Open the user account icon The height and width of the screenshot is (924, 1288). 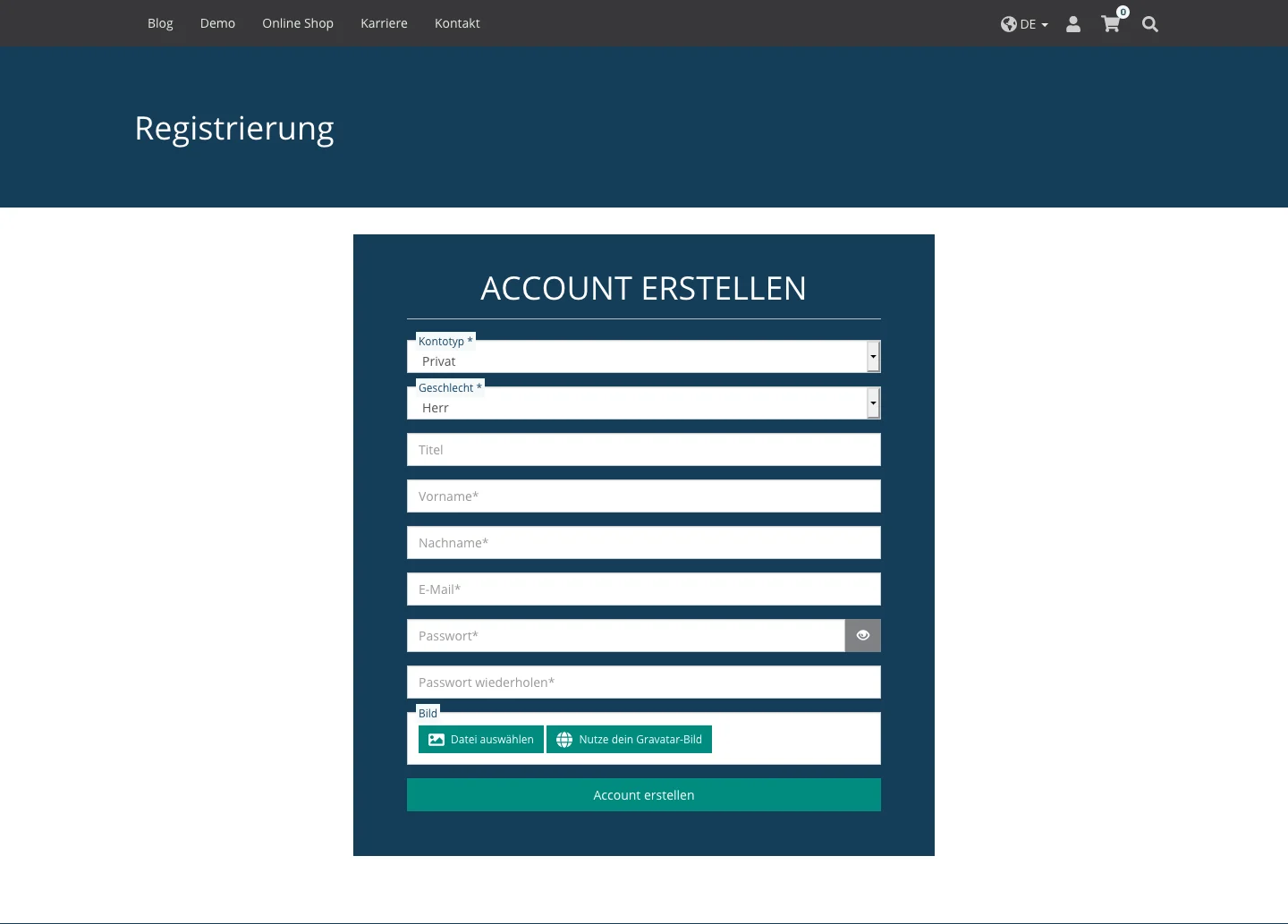(1072, 24)
